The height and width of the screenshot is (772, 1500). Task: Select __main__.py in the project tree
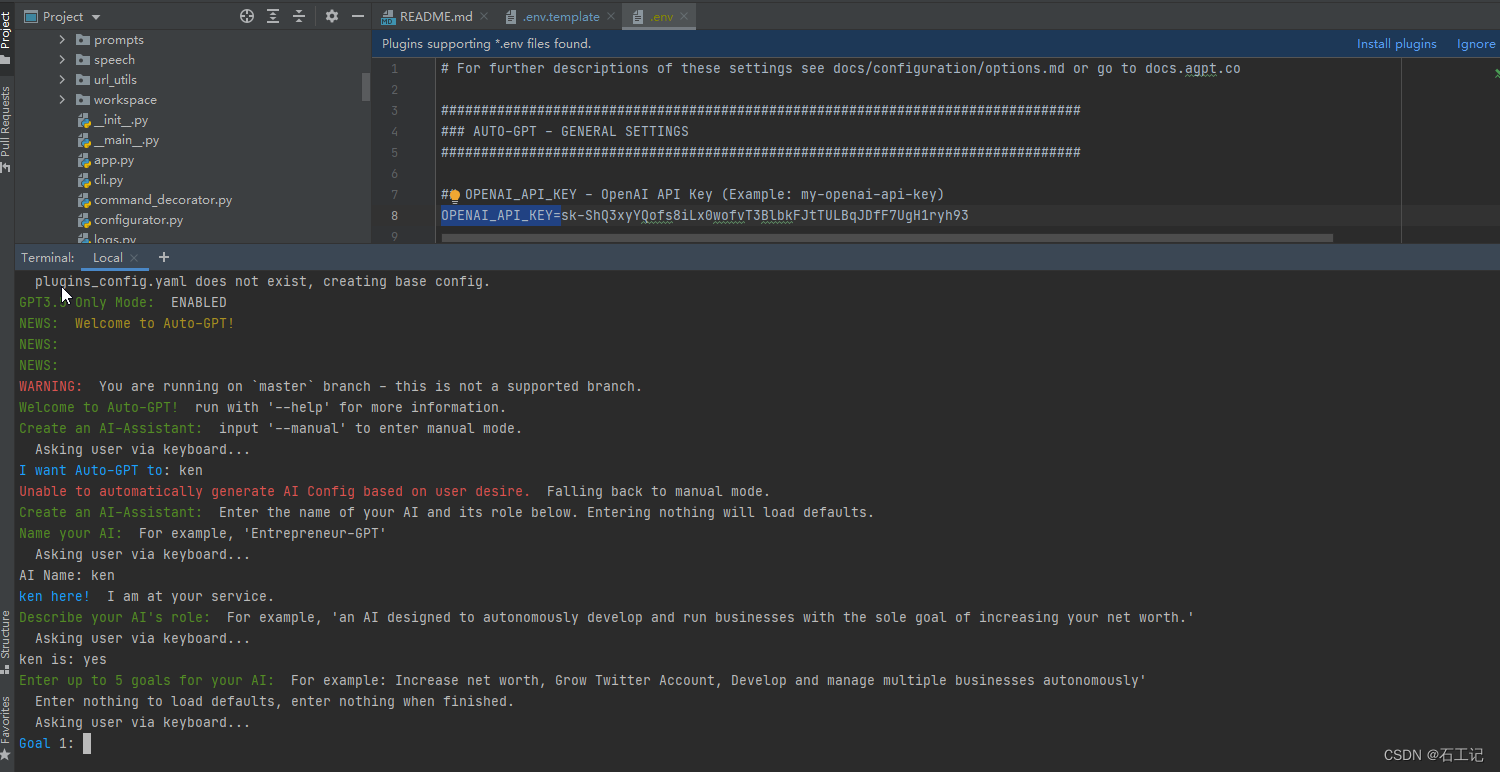point(126,140)
